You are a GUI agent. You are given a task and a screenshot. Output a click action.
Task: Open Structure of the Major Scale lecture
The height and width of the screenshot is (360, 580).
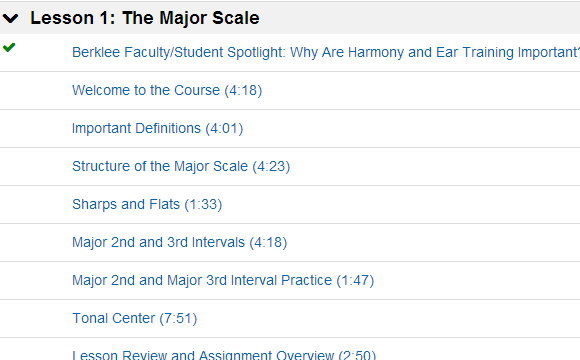181,166
